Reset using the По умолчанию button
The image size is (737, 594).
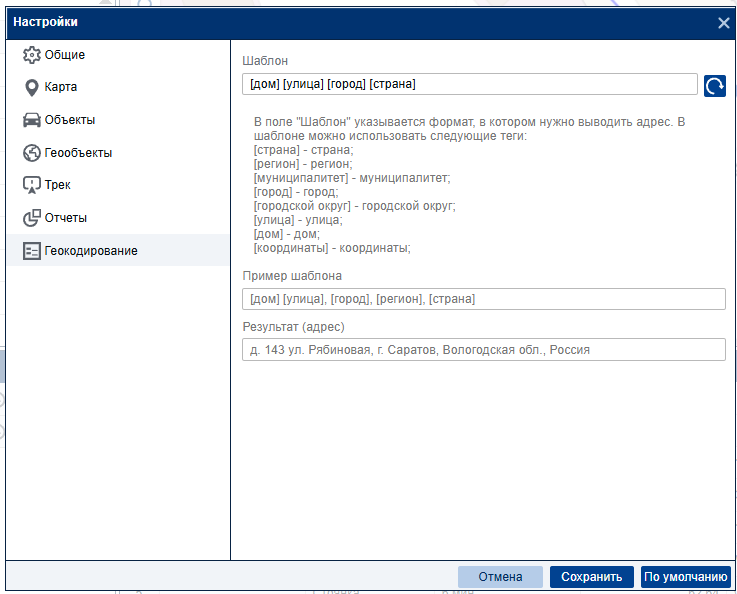coord(685,577)
